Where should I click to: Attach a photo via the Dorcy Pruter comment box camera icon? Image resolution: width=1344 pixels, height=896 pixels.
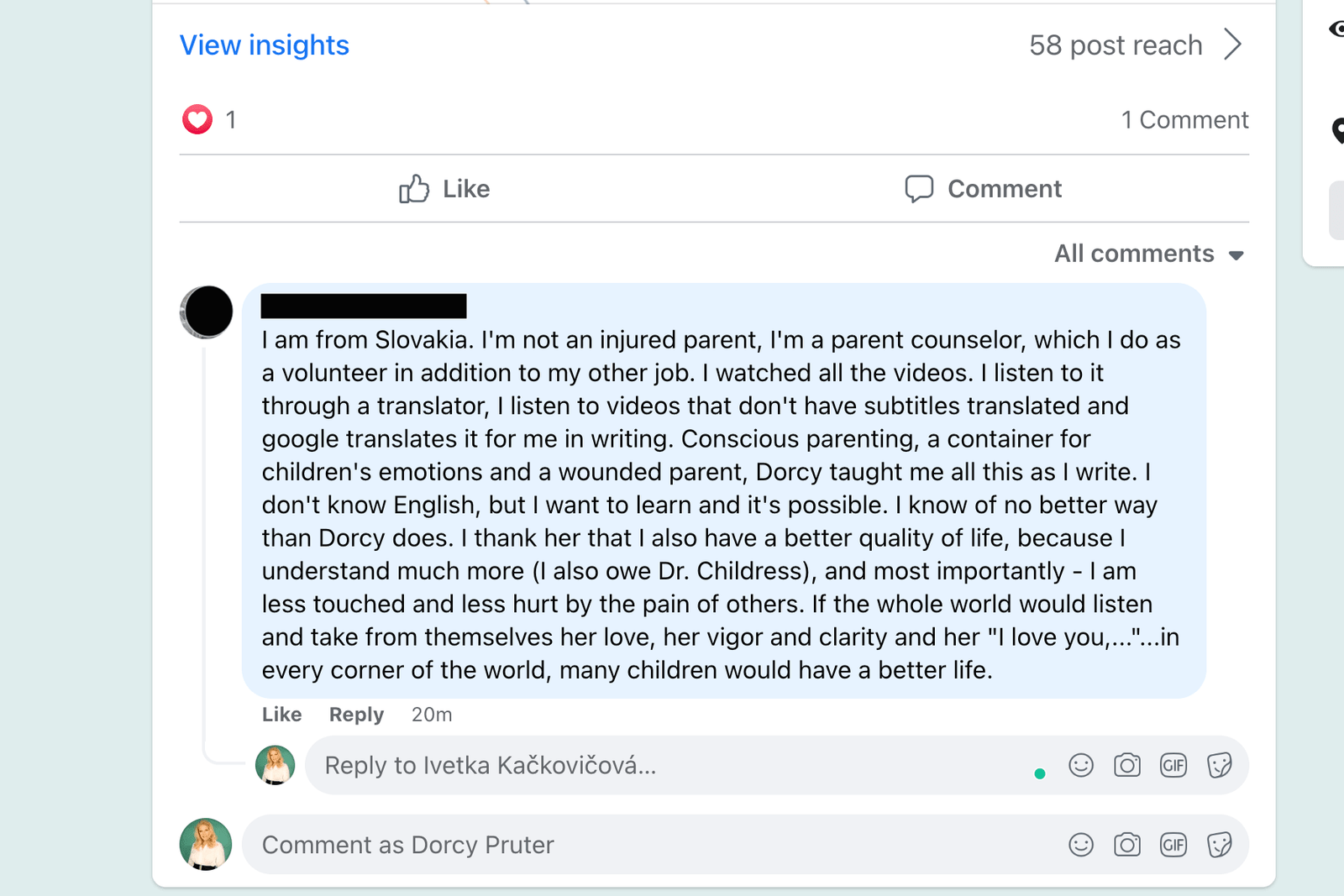pos(1126,844)
